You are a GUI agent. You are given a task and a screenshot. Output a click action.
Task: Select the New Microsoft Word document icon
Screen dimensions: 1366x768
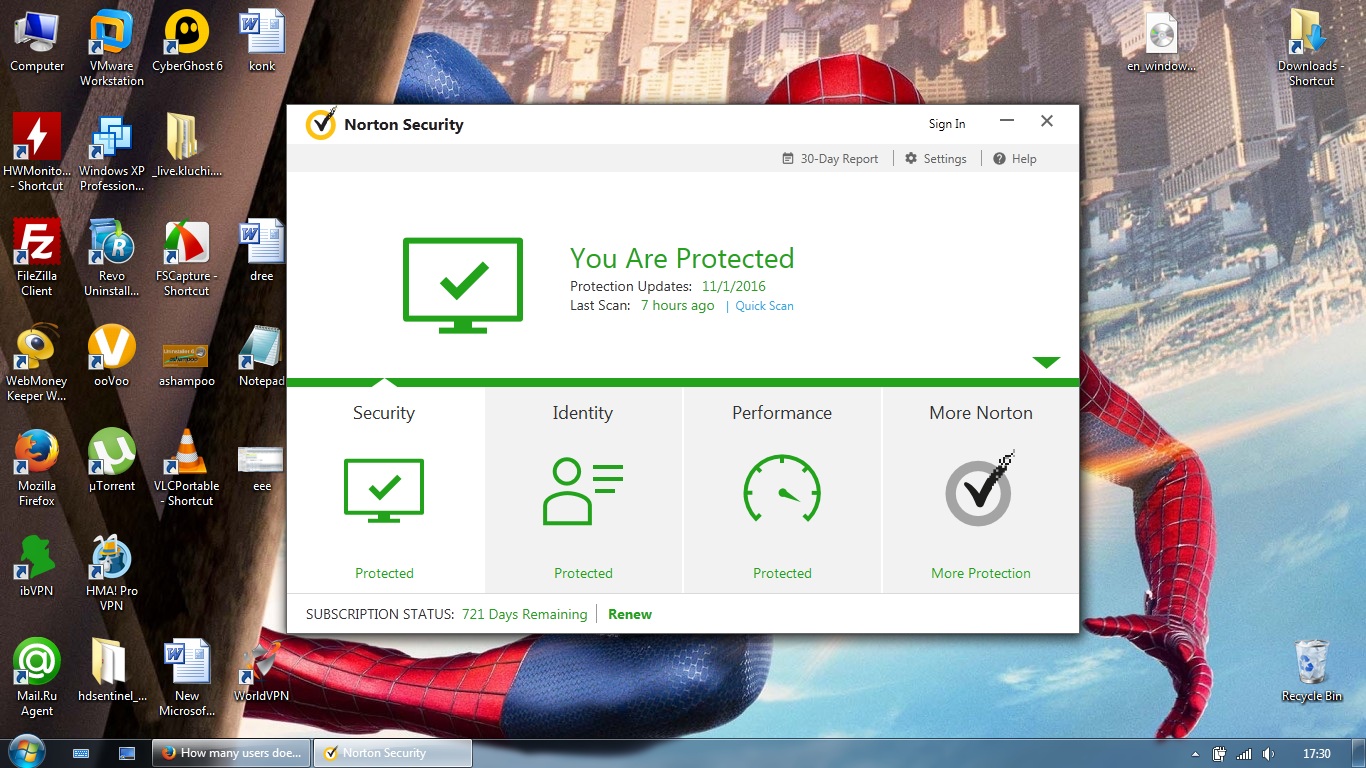tap(187, 677)
